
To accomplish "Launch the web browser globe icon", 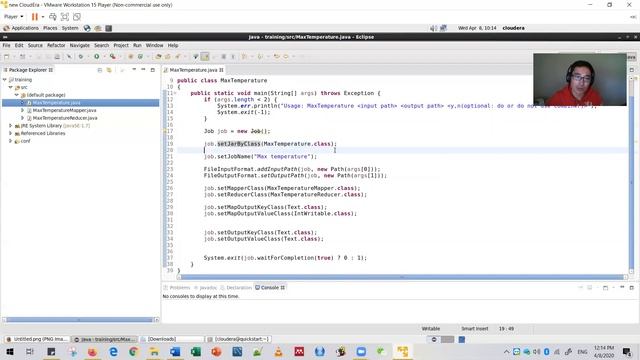I will [87, 28].
